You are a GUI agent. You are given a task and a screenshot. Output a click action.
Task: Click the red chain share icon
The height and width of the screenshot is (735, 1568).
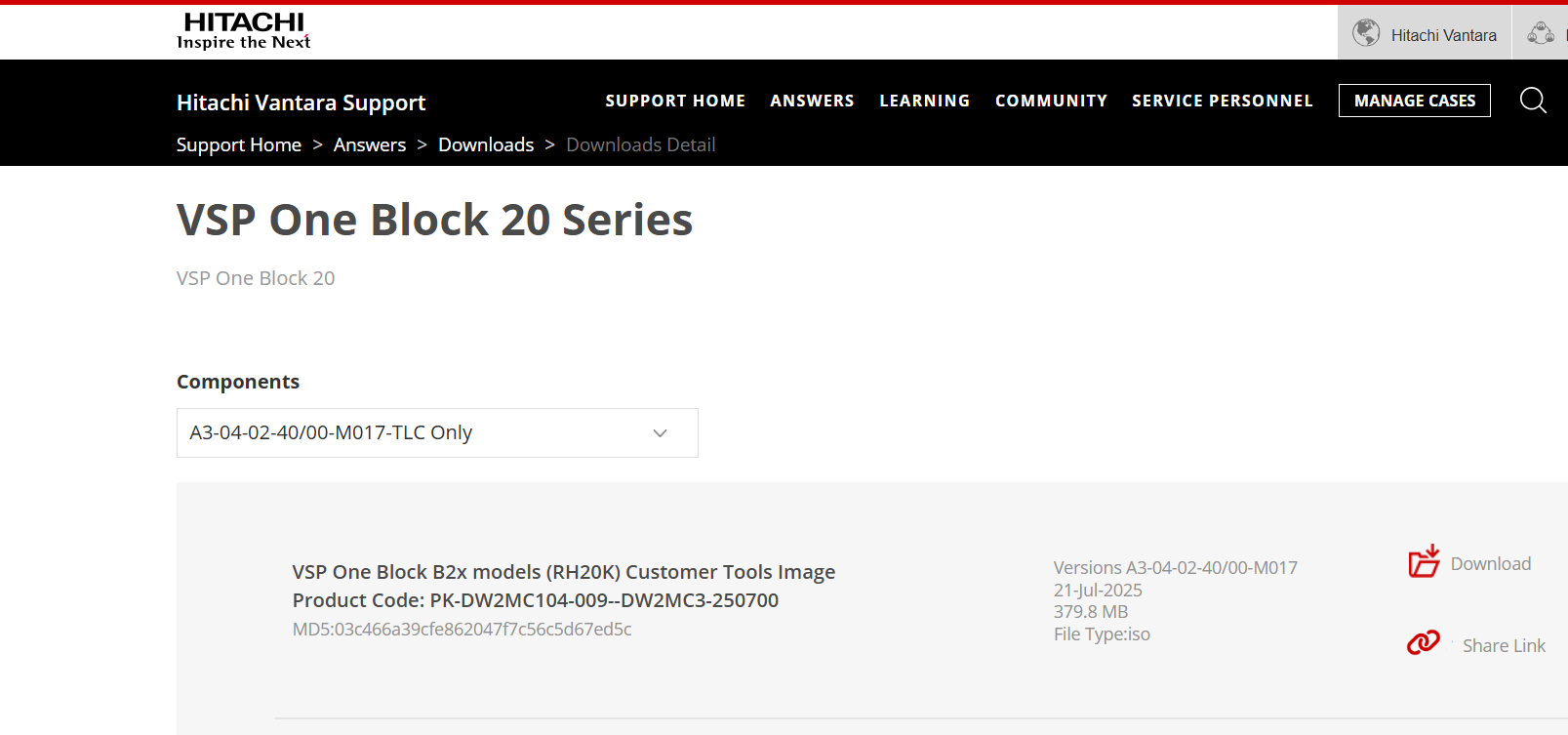[x=1423, y=642]
